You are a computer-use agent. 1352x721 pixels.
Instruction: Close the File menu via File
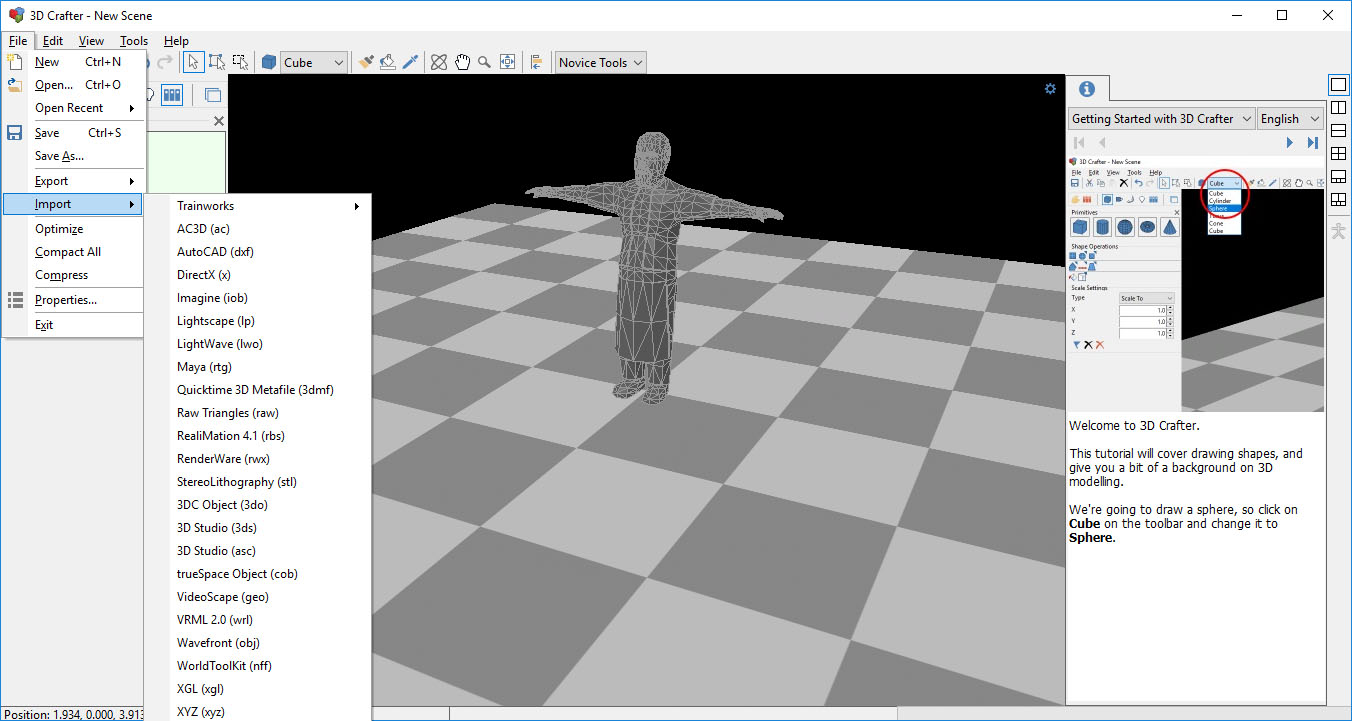(18, 41)
